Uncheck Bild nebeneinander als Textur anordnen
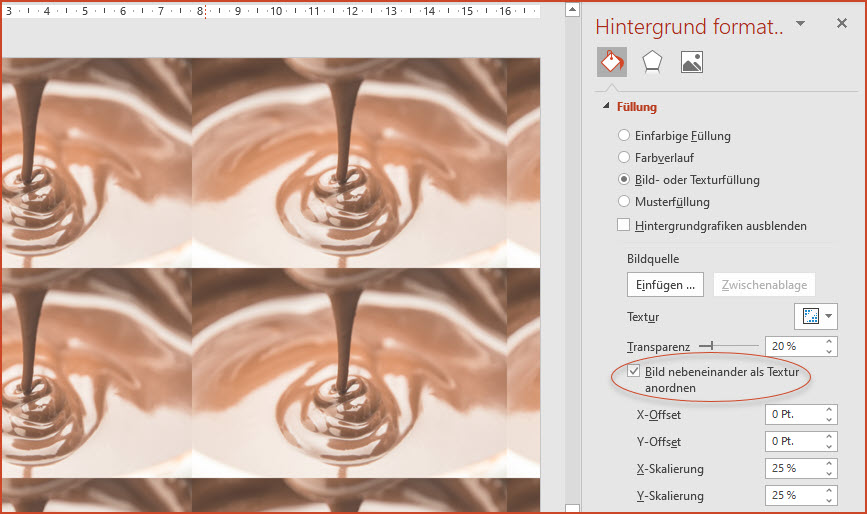This screenshot has height=514, width=867. click(x=634, y=371)
